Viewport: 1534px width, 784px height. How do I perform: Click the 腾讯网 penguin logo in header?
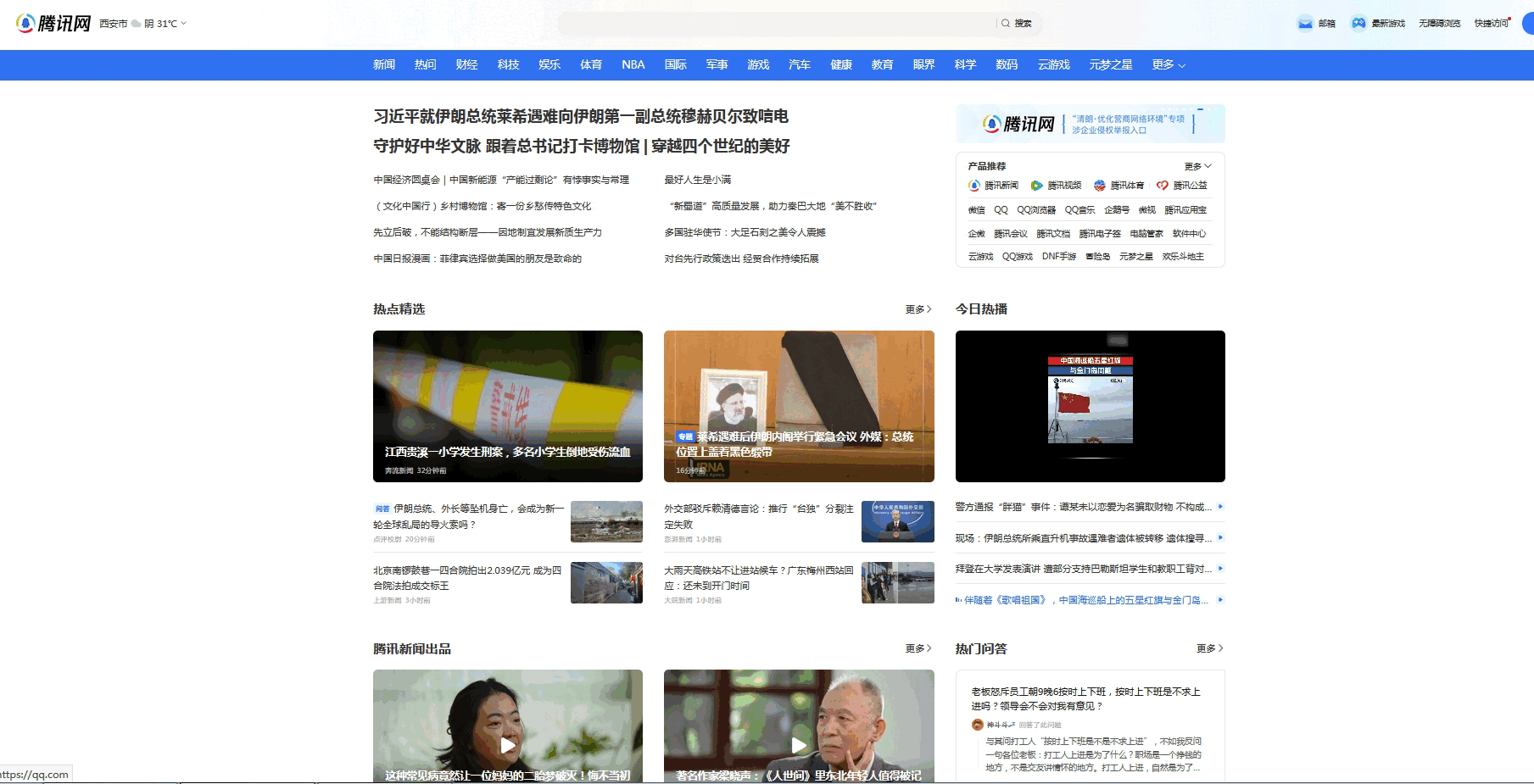pos(53,24)
